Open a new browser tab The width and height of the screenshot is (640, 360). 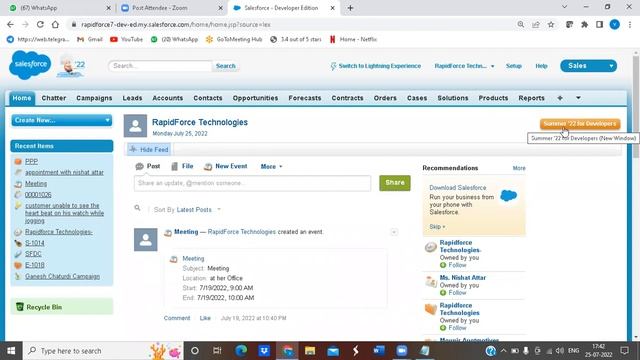coord(350,8)
